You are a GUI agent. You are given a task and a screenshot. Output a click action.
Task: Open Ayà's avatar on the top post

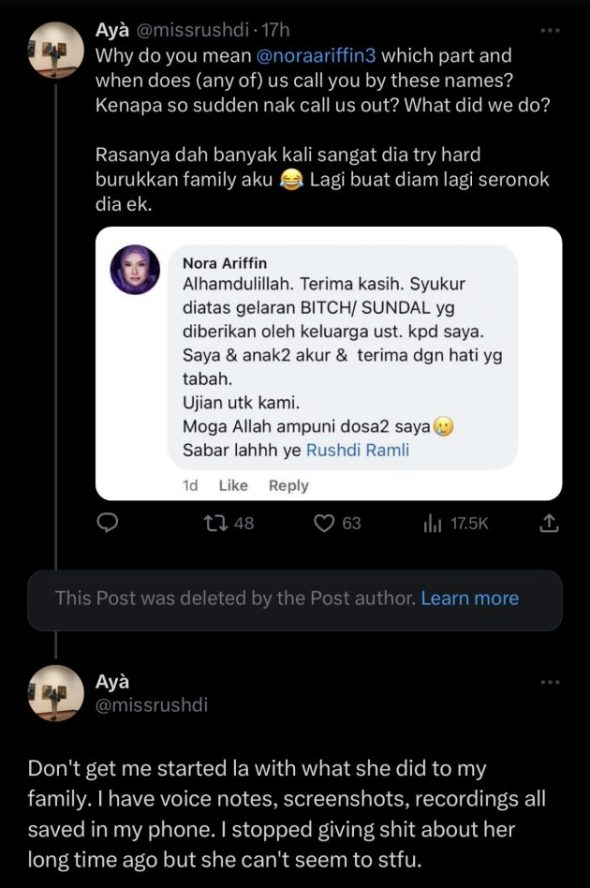click(x=56, y=50)
